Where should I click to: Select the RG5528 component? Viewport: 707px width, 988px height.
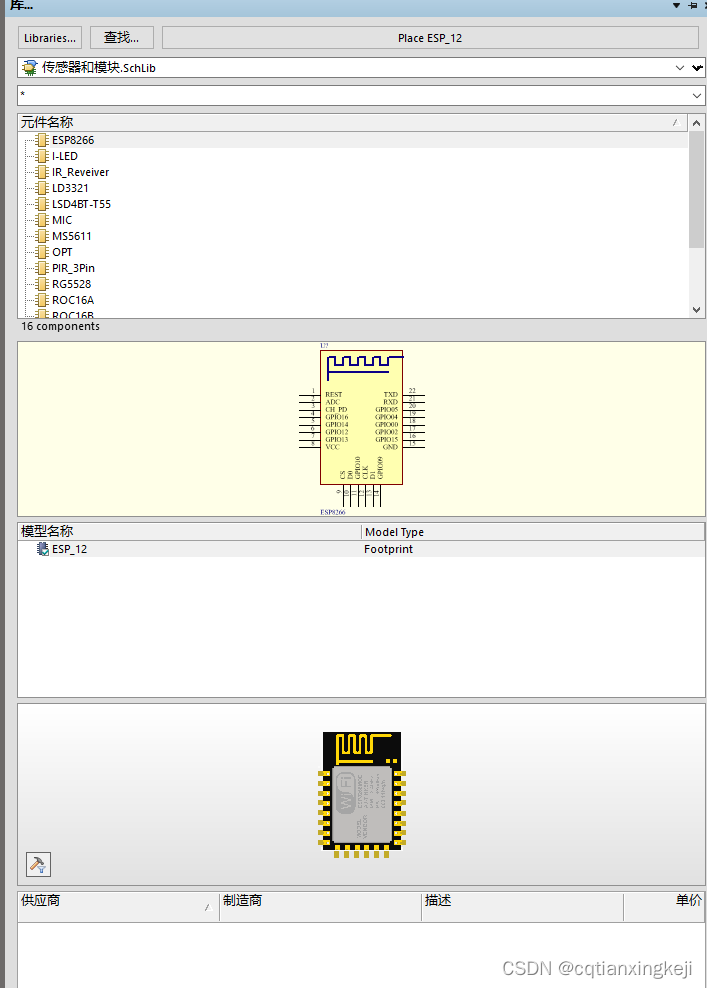(71, 284)
